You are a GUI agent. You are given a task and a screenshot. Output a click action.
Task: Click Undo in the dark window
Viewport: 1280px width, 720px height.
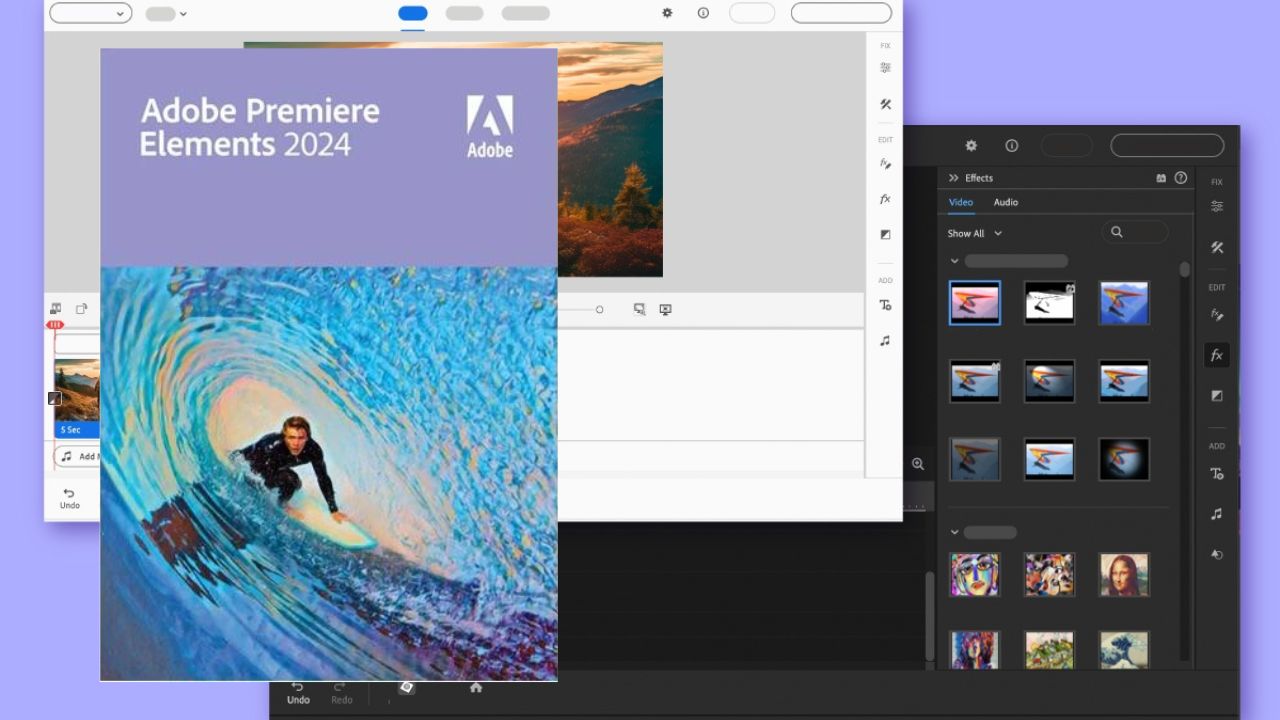coord(298,693)
